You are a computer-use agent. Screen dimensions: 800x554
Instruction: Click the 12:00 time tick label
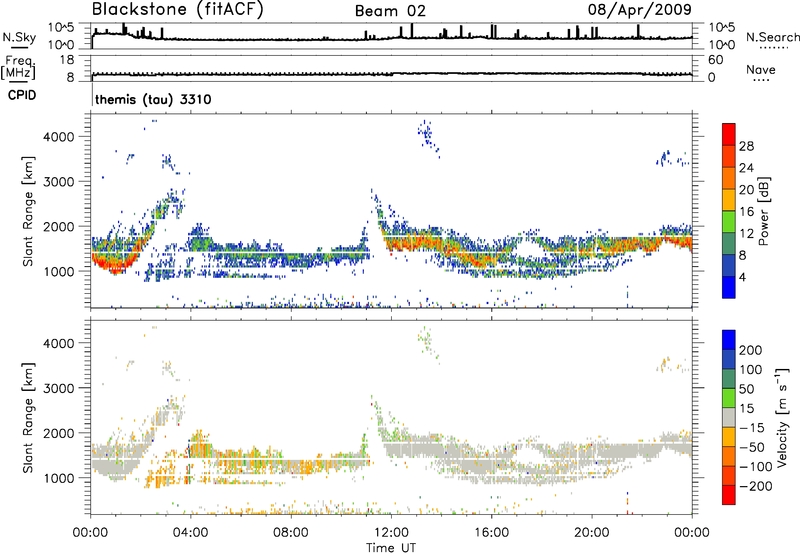coord(391,533)
